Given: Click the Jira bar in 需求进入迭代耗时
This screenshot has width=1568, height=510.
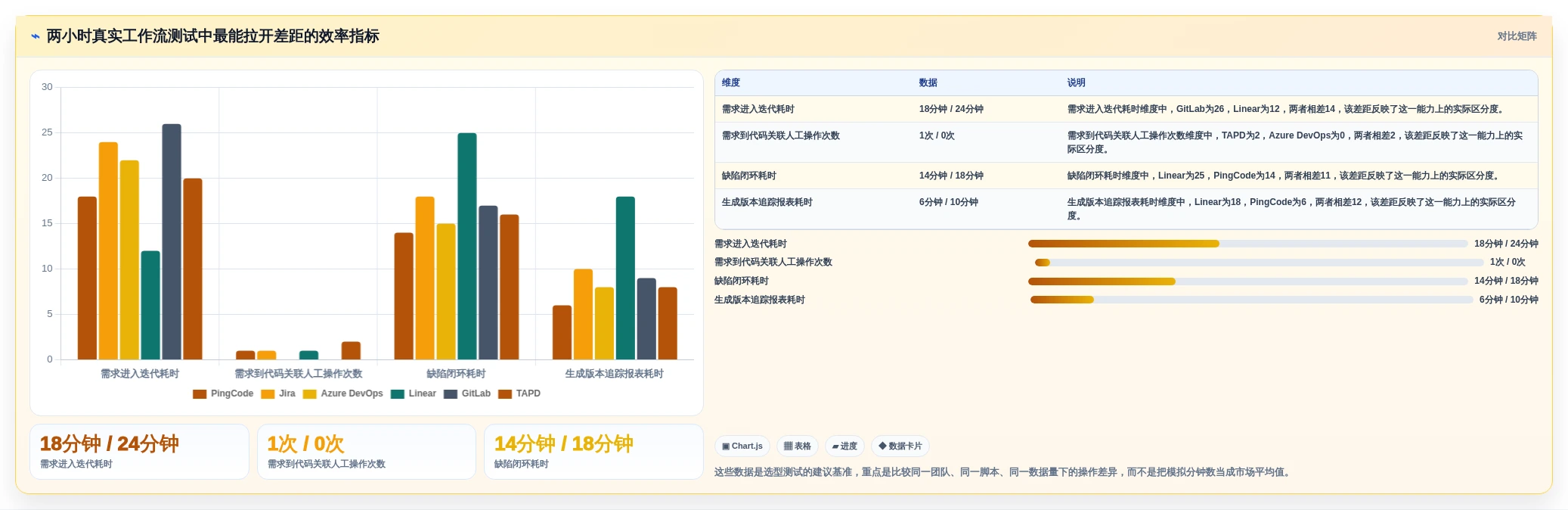Looking at the screenshot, I should pos(108,251).
